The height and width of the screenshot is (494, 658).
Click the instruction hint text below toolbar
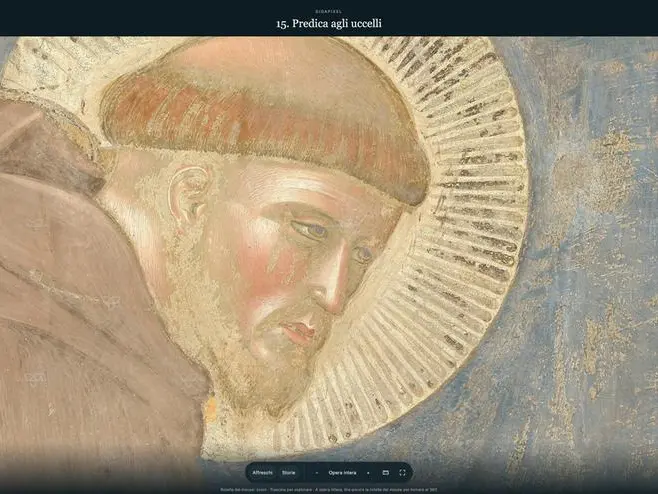(x=329, y=489)
